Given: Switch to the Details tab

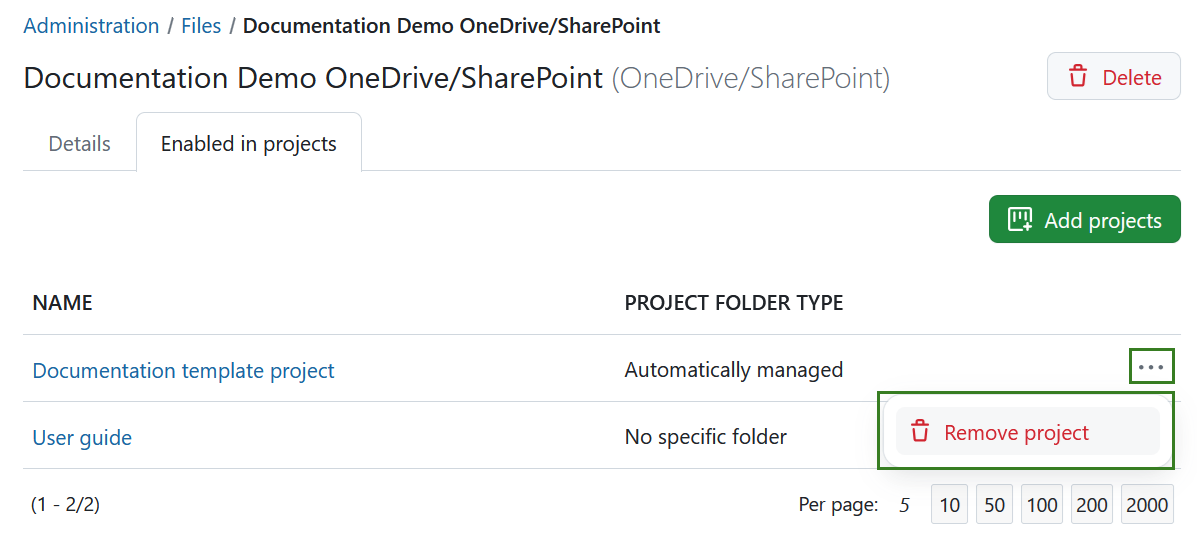Looking at the screenshot, I should pos(79,144).
